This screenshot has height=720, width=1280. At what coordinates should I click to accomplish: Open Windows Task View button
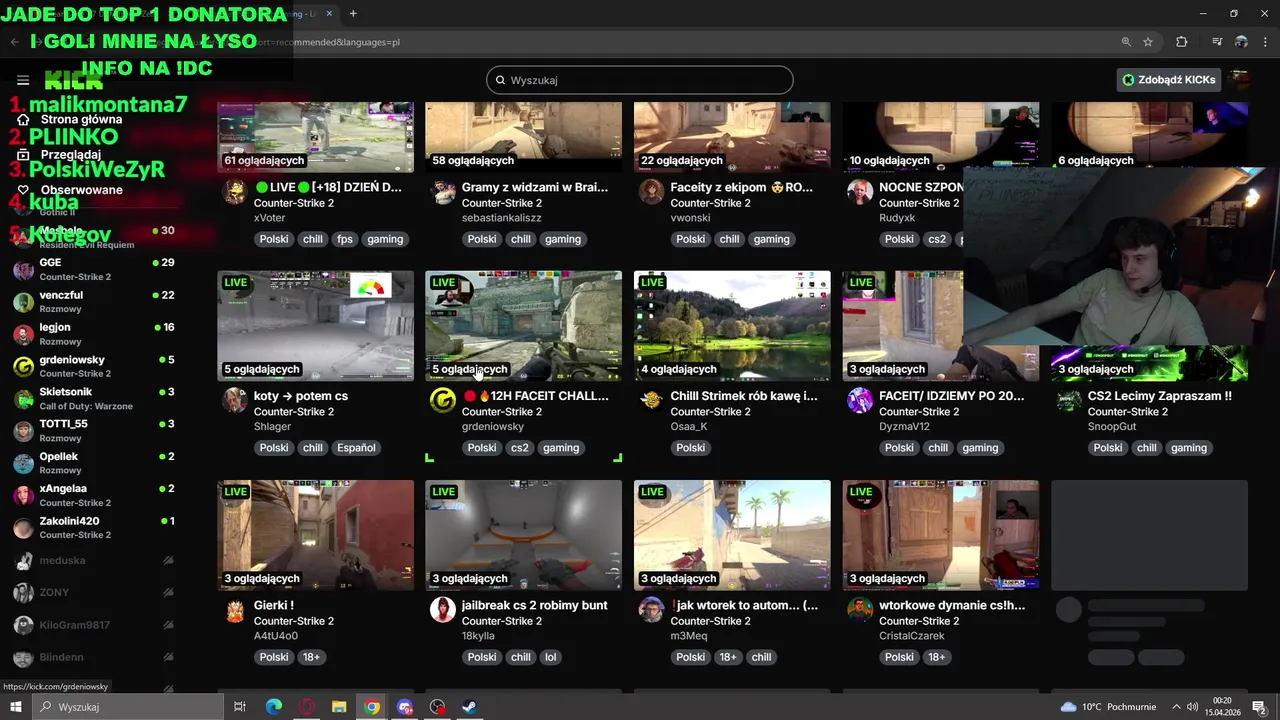(240, 707)
